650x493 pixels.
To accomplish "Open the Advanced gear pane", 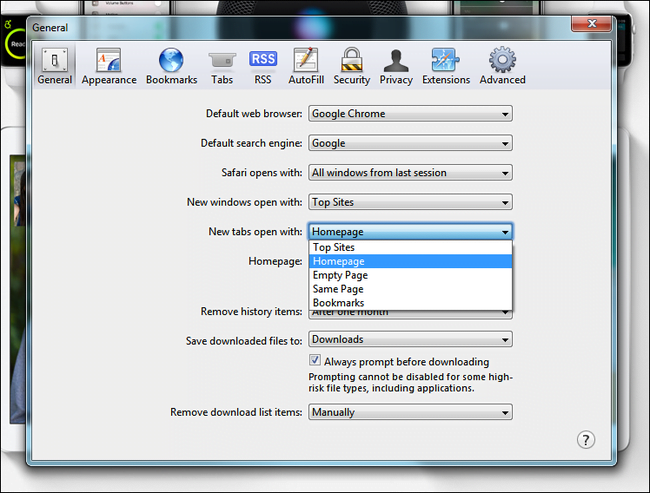I will point(502,66).
